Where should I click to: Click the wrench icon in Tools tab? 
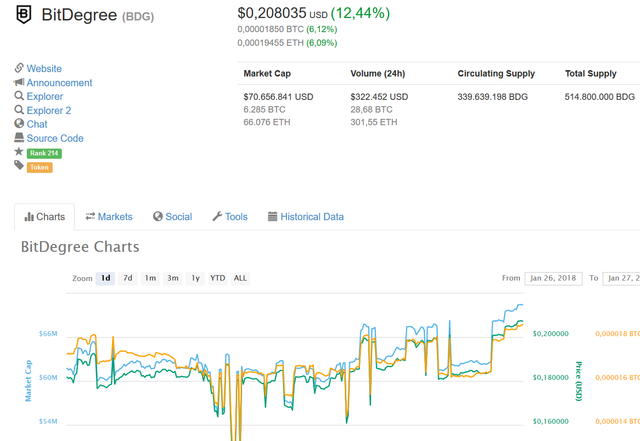pyautogui.click(x=217, y=216)
